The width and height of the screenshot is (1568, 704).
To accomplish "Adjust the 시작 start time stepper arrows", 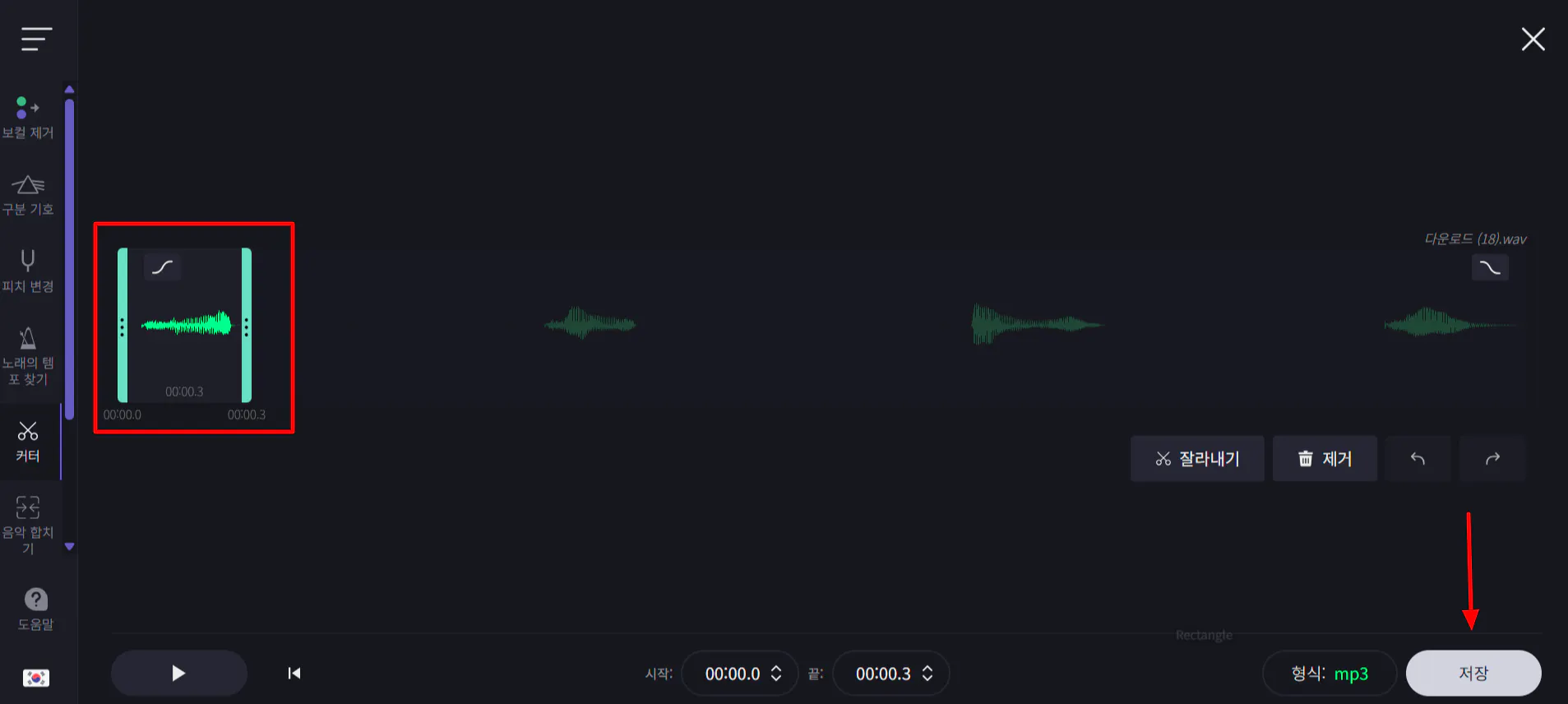I will [776, 674].
